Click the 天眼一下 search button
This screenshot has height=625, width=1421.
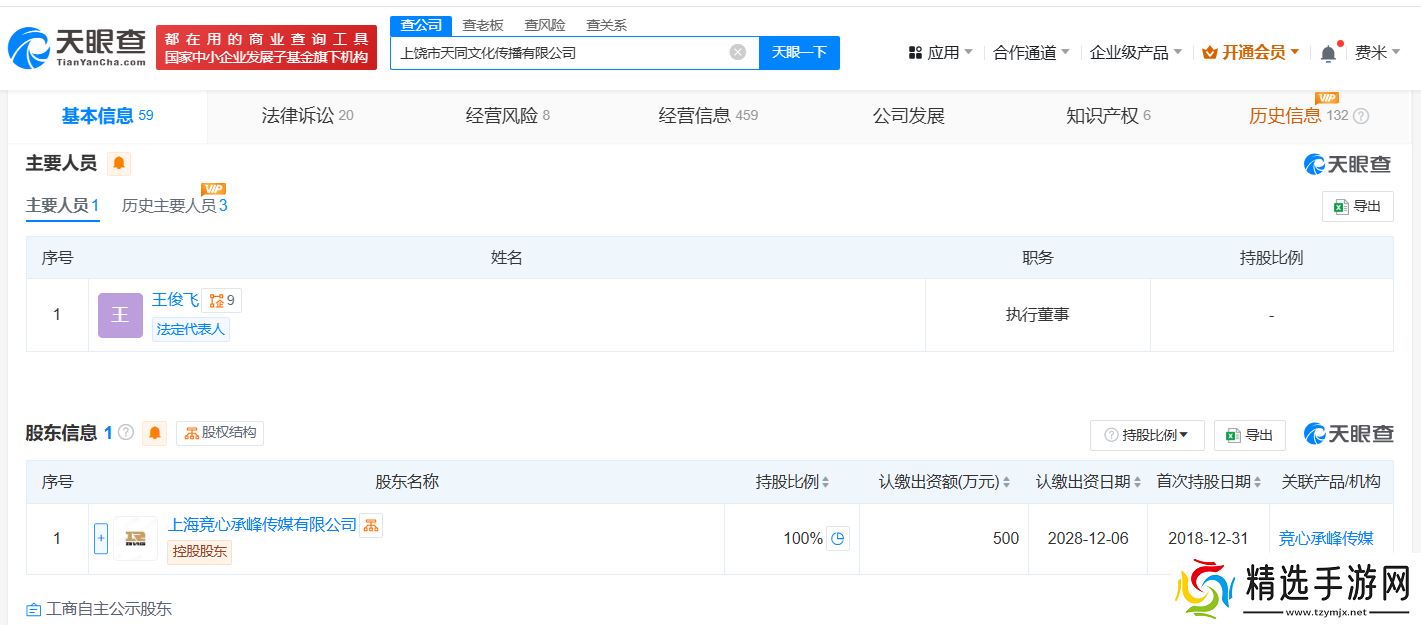[799, 52]
